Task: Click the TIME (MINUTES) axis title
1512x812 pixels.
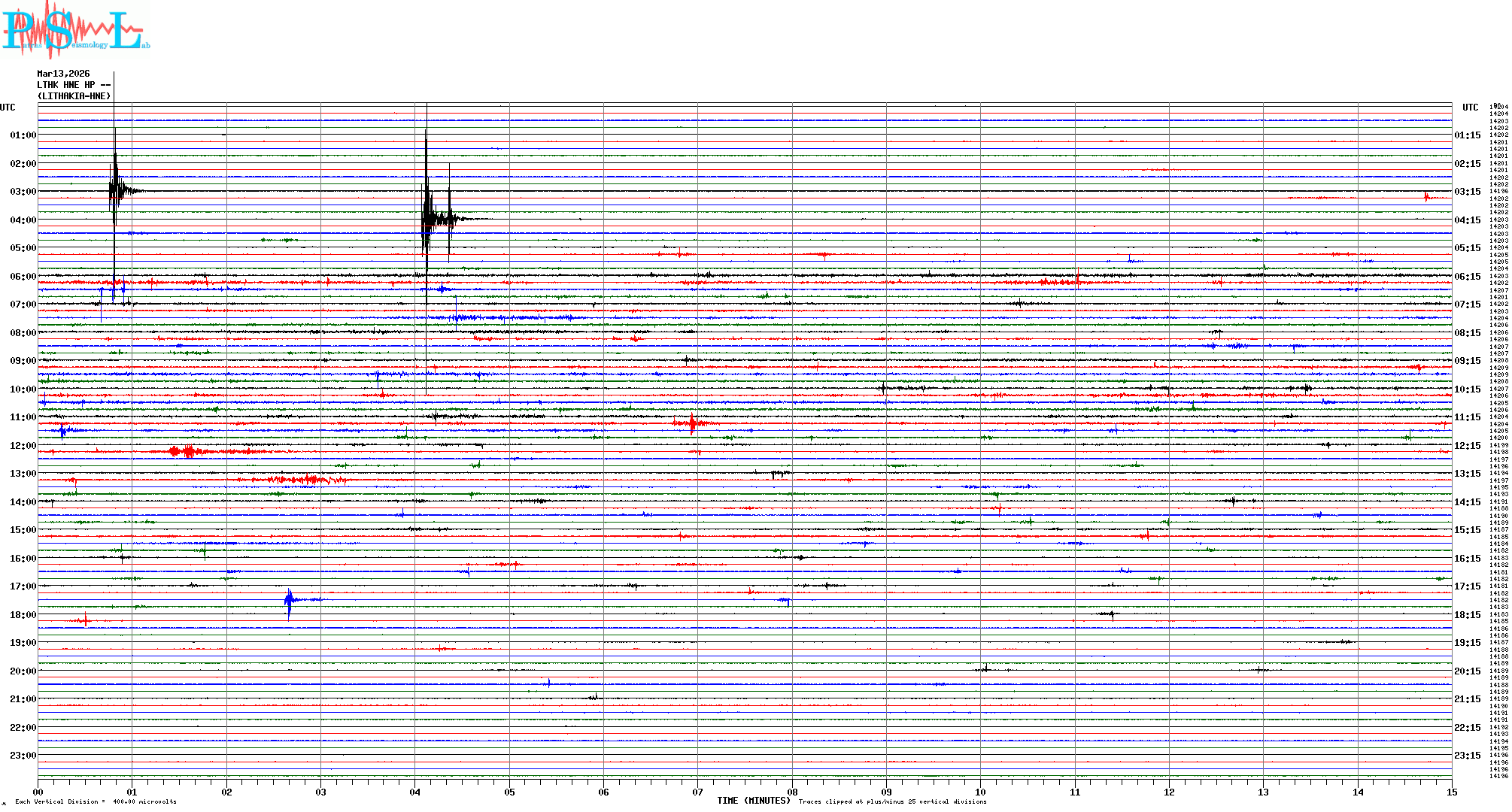Action: click(754, 801)
